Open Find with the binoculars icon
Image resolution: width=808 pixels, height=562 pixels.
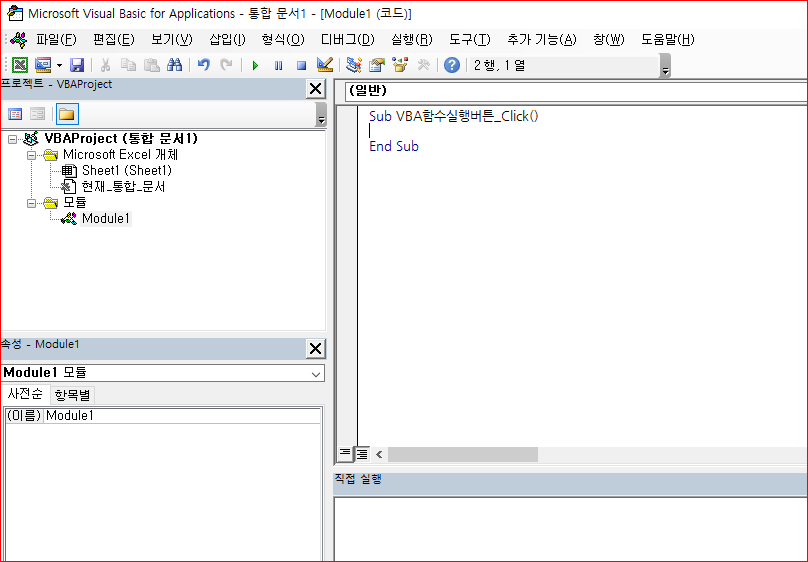tap(174, 65)
